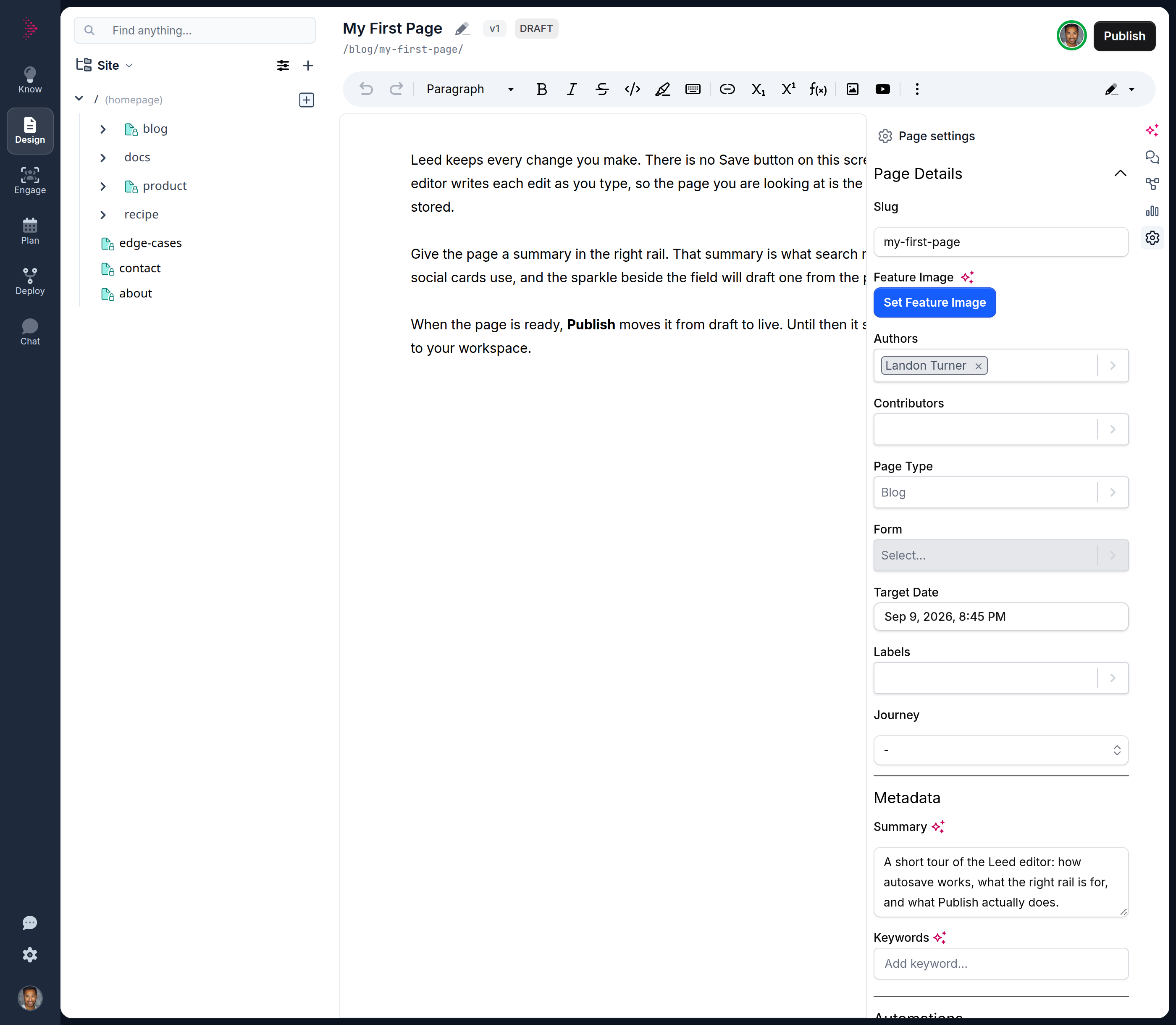Generate keywords with sparkle icon

point(940,938)
